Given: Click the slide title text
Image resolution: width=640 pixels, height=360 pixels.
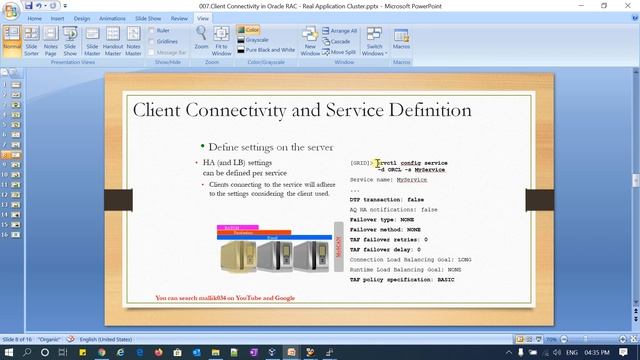Looking at the screenshot, I should click(x=302, y=110).
